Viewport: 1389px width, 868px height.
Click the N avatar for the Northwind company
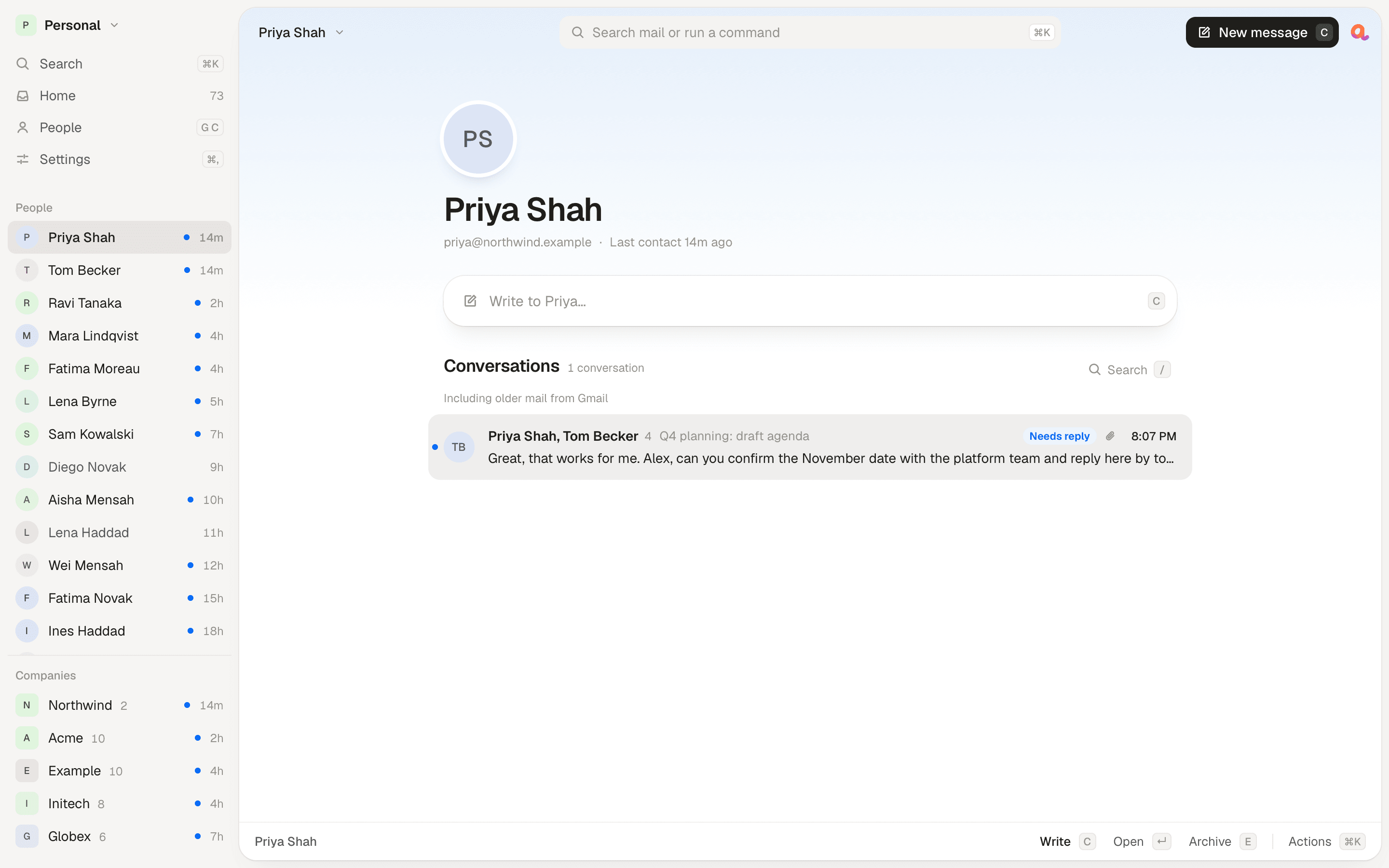point(27,705)
